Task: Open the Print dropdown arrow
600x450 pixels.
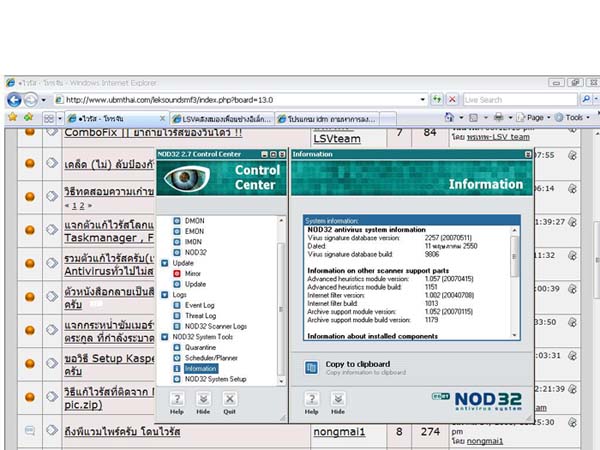Action: [x=510, y=118]
